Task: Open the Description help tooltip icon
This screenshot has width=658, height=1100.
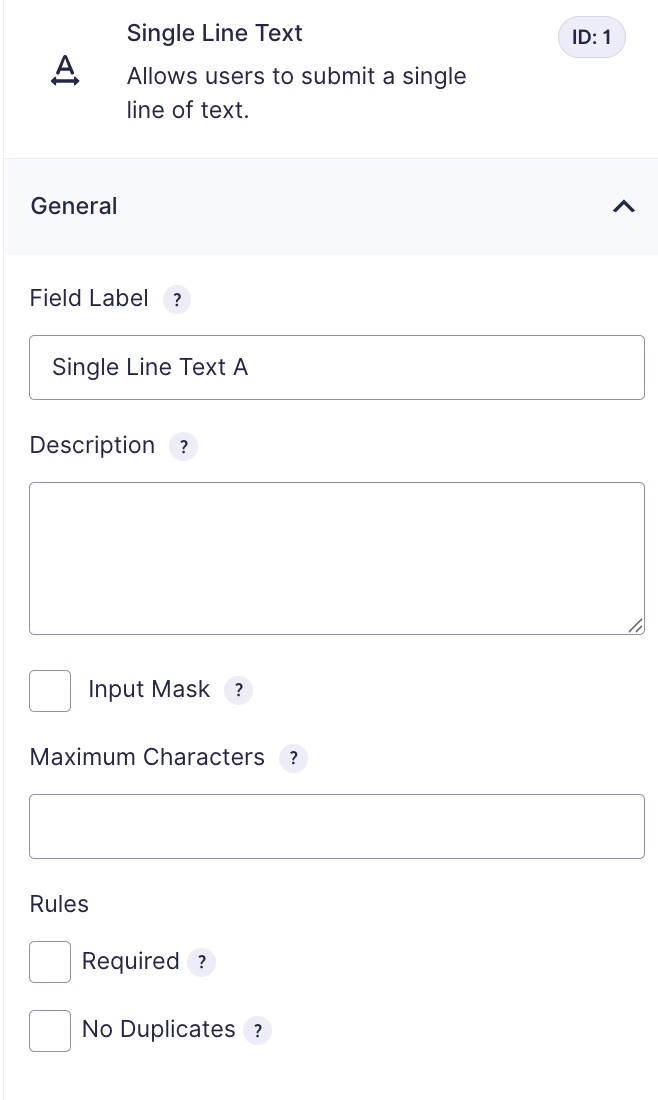Action: pyautogui.click(x=183, y=447)
